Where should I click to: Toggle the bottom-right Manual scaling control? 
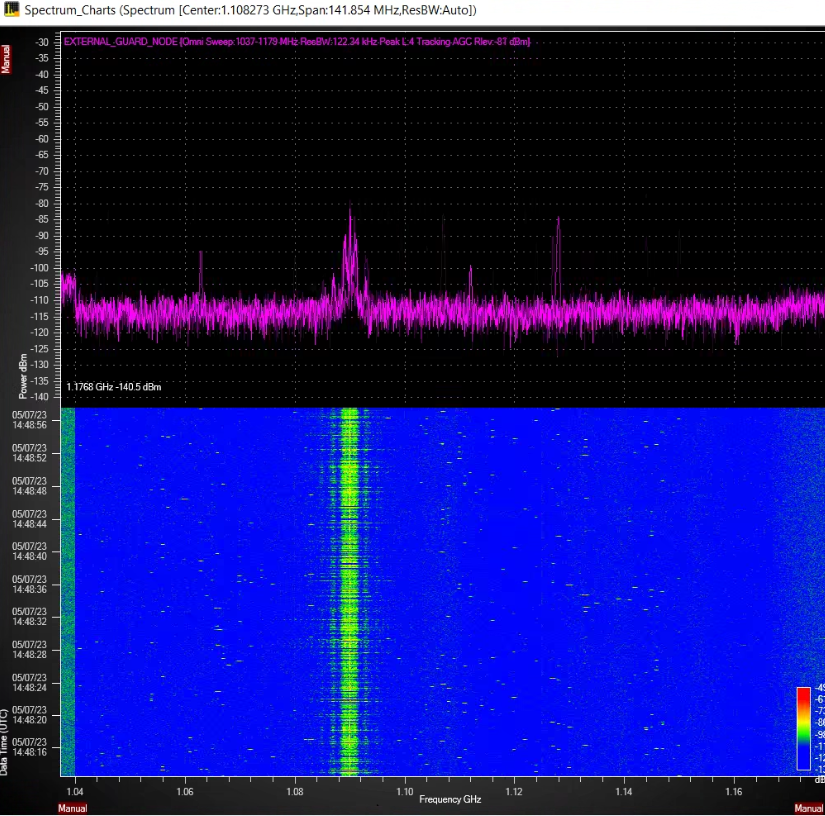[x=808, y=808]
